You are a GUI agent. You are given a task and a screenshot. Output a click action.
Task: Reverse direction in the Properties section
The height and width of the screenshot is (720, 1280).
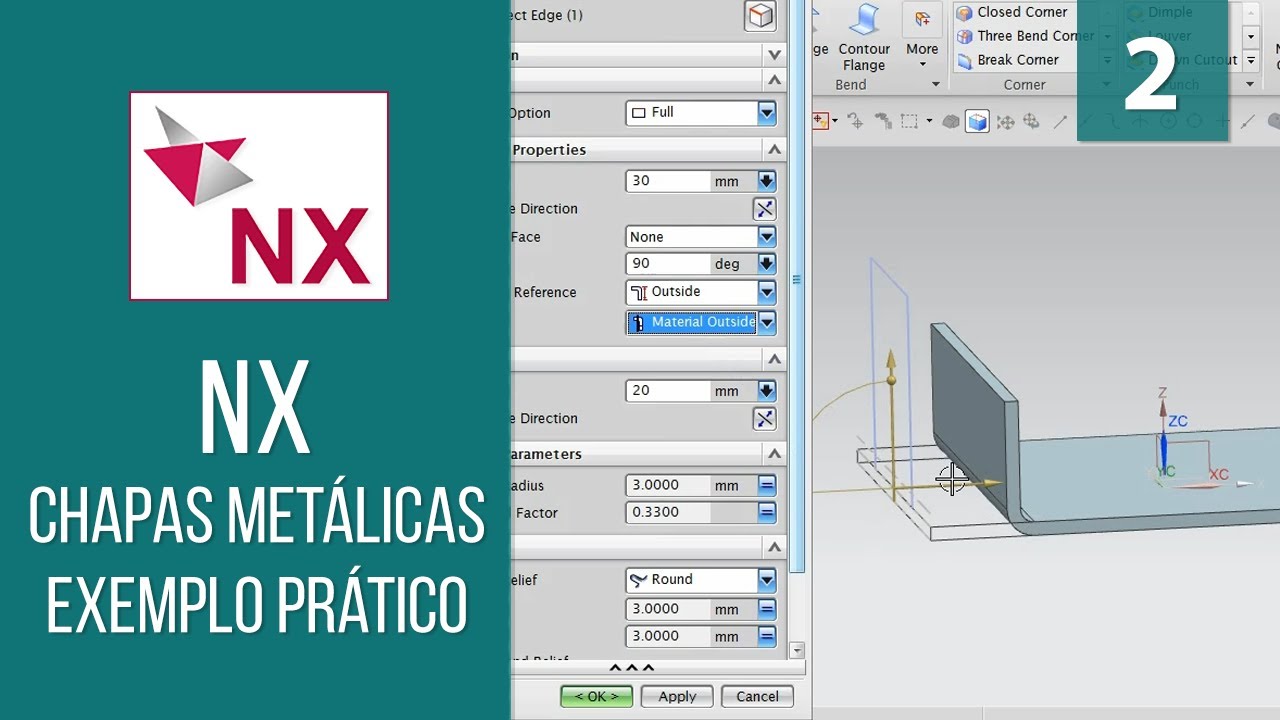tap(765, 209)
